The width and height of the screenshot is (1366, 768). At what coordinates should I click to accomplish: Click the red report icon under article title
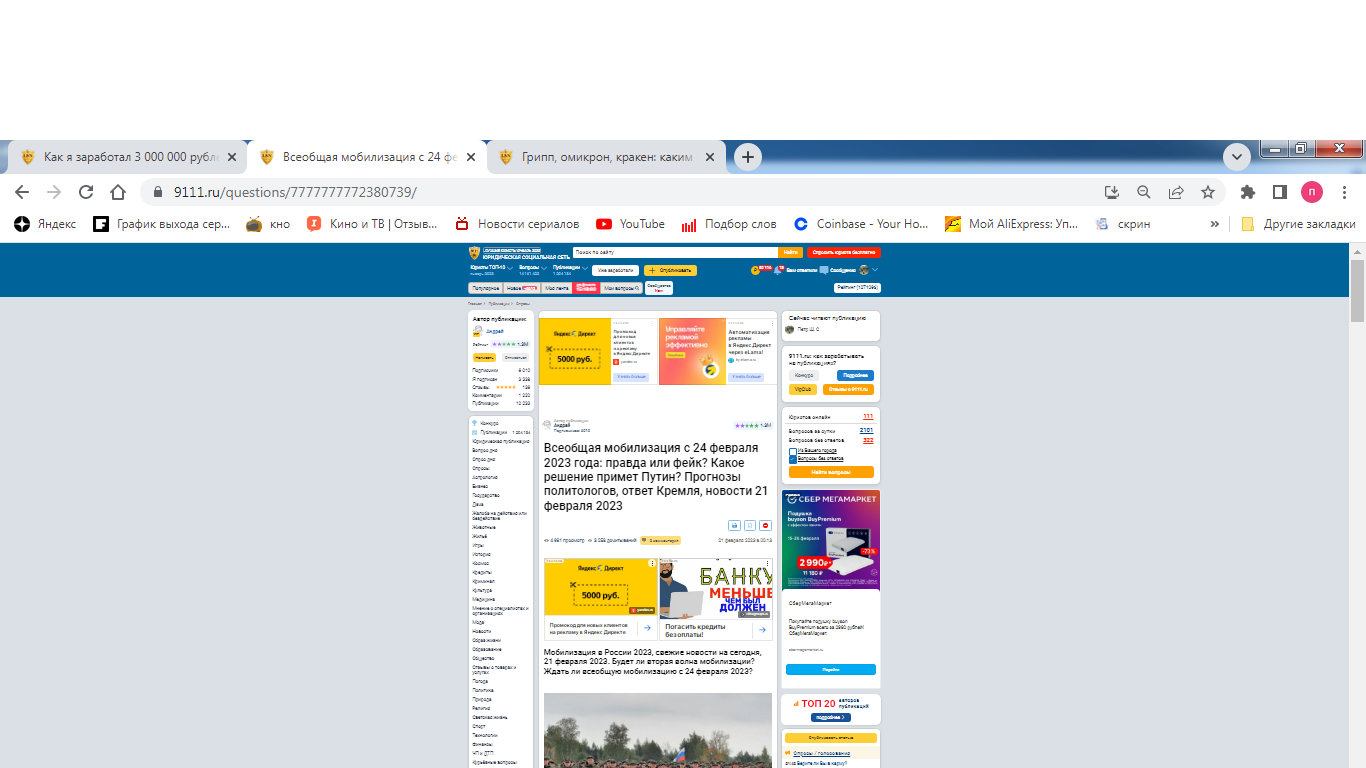click(x=766, y=525)
